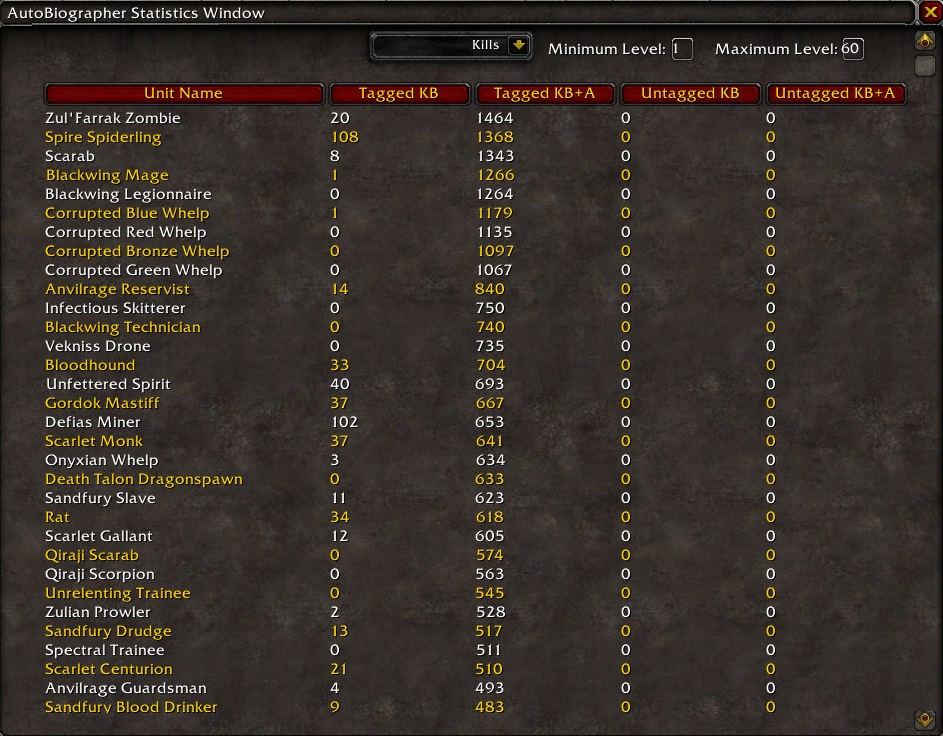
Task: Select the Unrelenting Trainee entry
Action: 118,593
